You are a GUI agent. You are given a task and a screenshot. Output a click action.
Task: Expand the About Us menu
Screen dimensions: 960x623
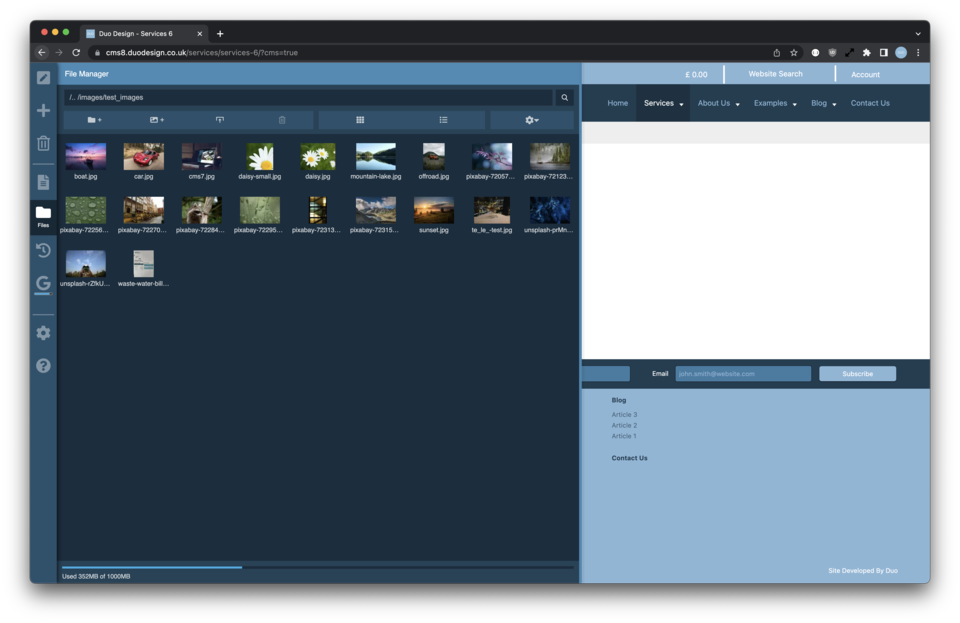click(x=718, y=103)
